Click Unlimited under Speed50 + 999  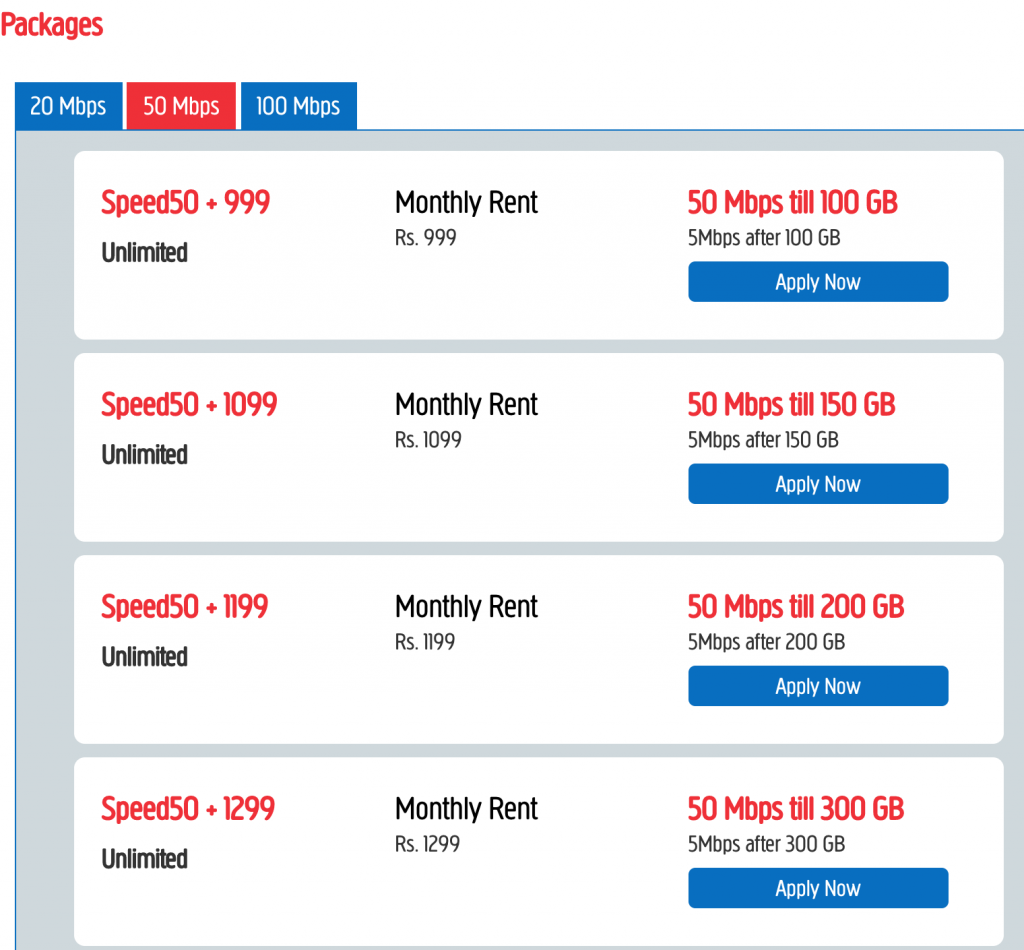point(144,253)
